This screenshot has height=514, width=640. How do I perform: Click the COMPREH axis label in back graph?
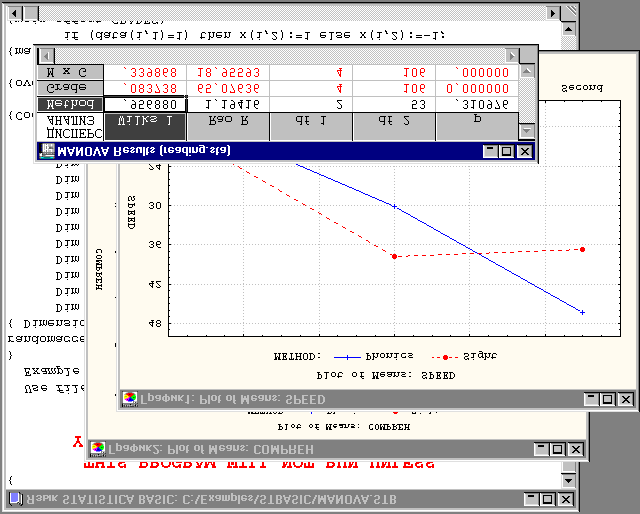pyautogui.click(x=99, y=269)
